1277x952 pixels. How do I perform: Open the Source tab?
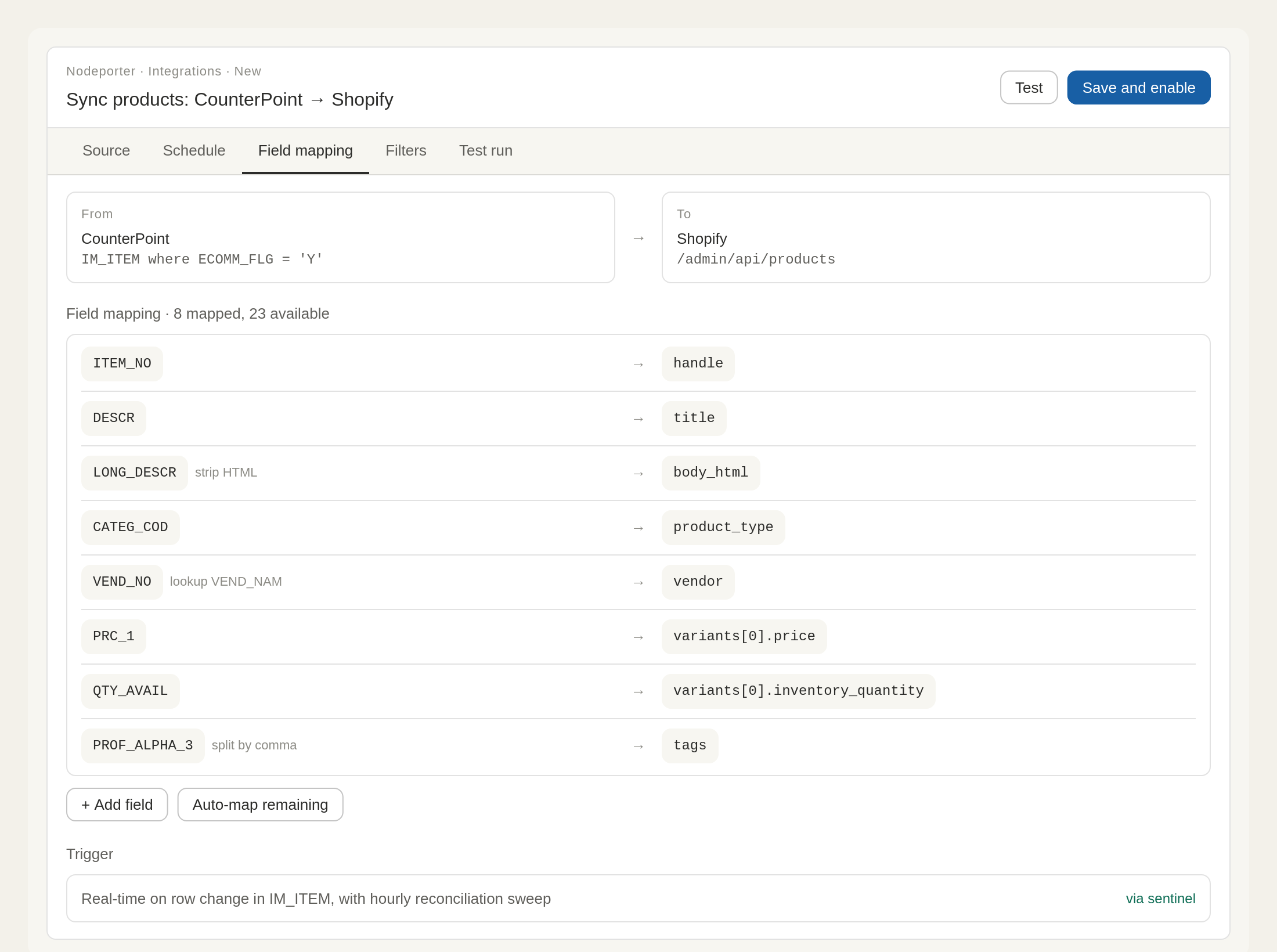click(106, 150)
